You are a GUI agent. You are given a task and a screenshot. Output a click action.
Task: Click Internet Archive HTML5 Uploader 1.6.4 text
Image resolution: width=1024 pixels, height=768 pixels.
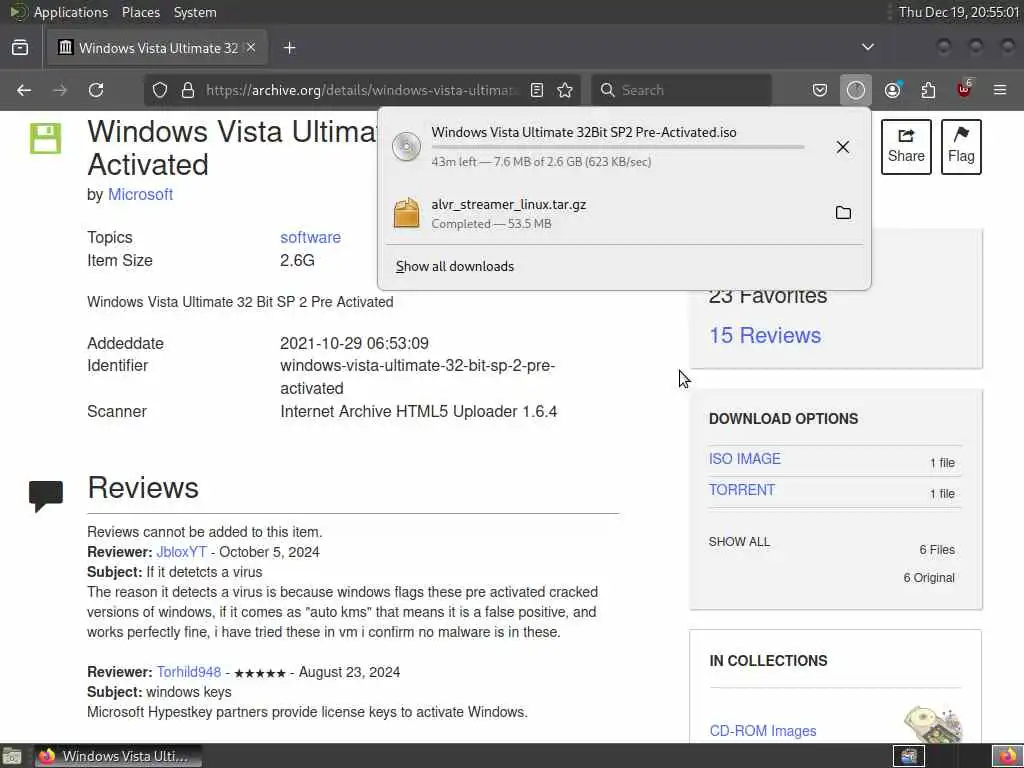(x=419, y=412)
